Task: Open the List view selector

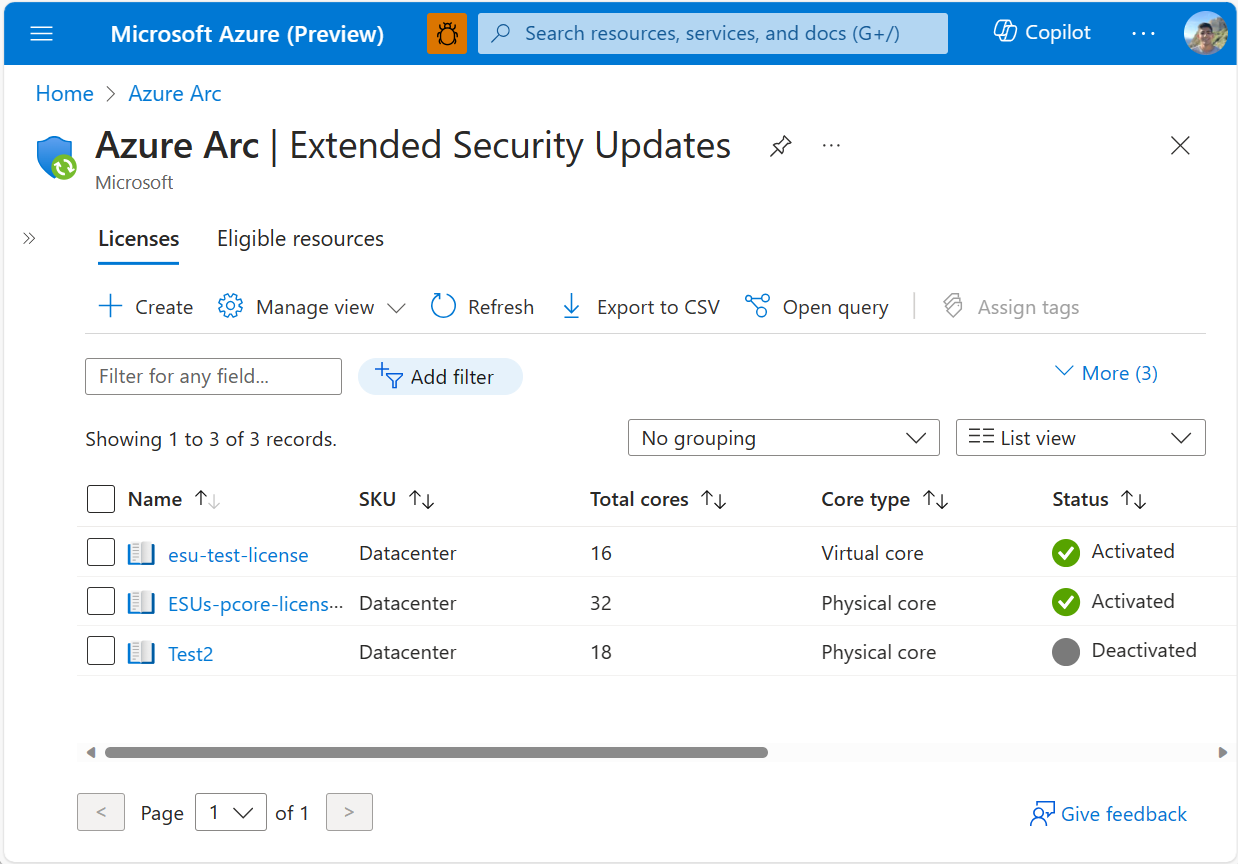Action: [1080, 437]
